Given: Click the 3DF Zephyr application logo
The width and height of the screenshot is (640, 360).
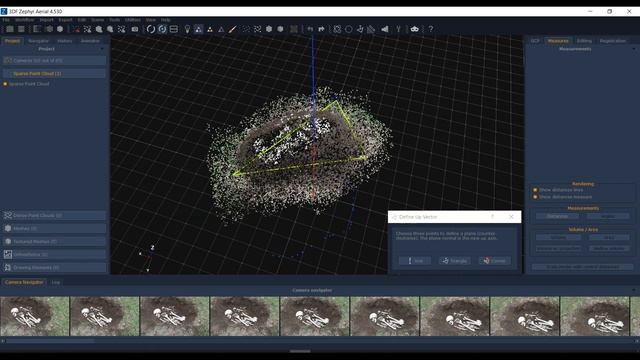Looking at the screenshot, I should (4, 11).
